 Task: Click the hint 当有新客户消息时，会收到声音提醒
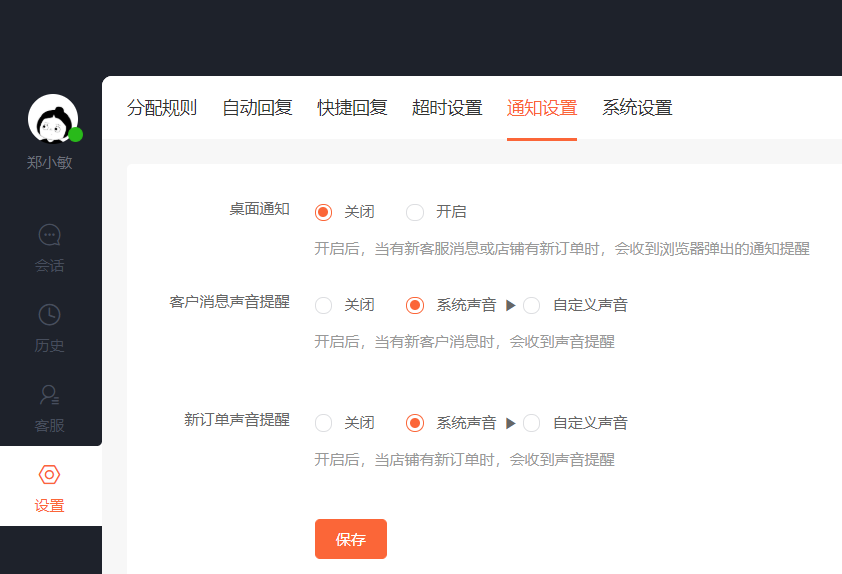tap(464, 342)
